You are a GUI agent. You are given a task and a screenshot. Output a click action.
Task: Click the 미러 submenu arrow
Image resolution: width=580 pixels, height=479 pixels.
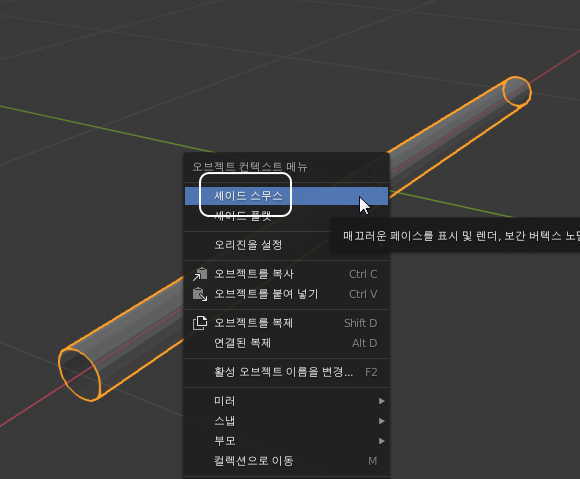381,401
